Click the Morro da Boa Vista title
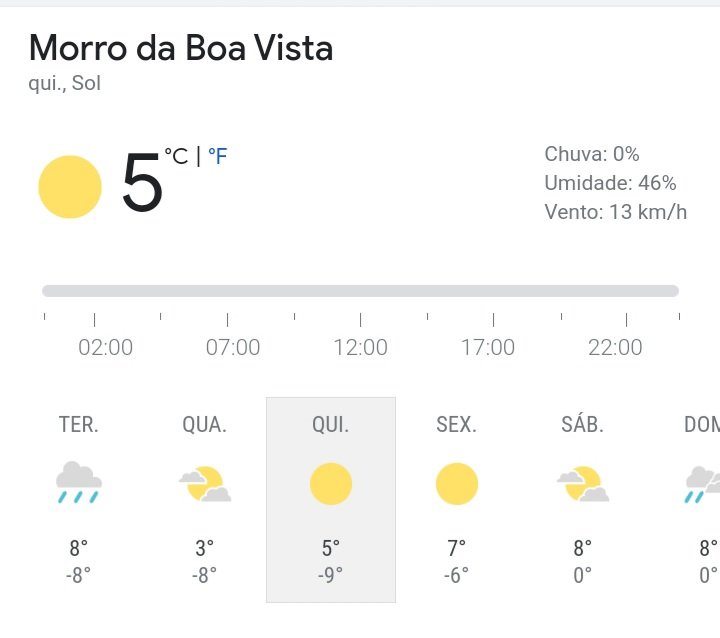This screenshot has height=638, width=720. [x=181, y=48]
